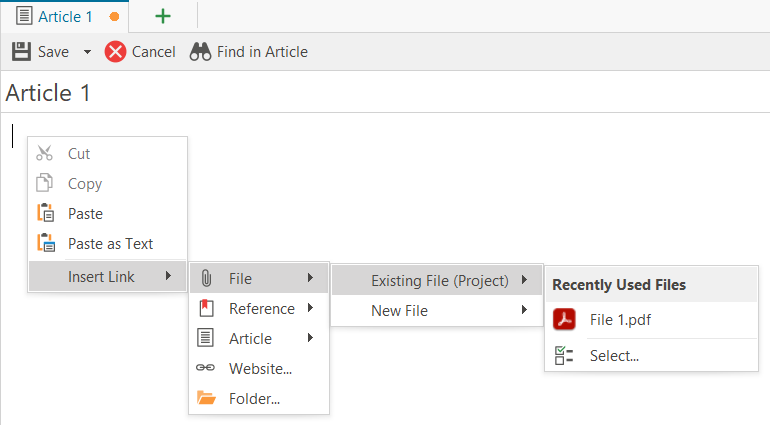
Task: Click the Select... checklist icon
Action: point(564,355)
